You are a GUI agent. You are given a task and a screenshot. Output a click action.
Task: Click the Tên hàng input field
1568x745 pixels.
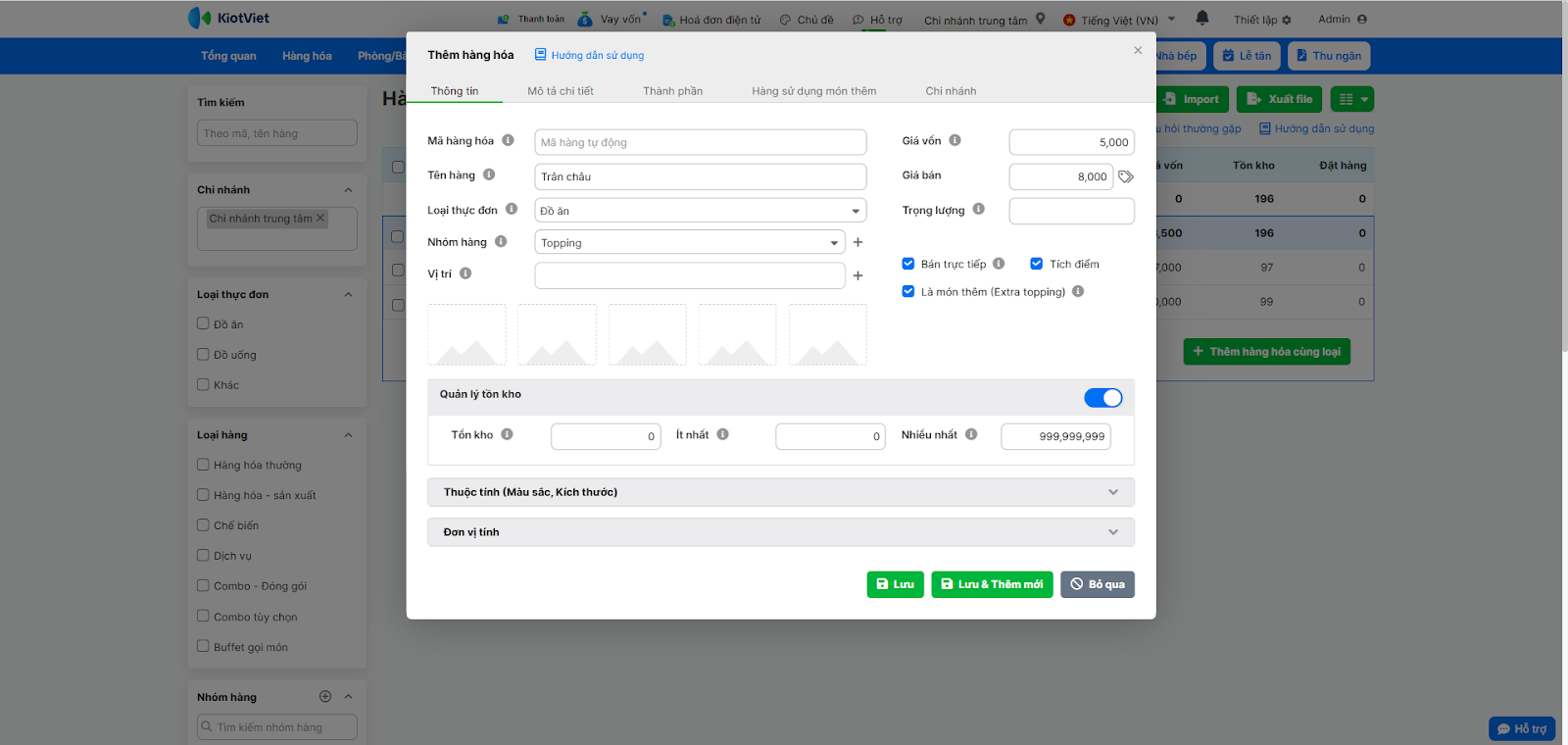(700, 176)
